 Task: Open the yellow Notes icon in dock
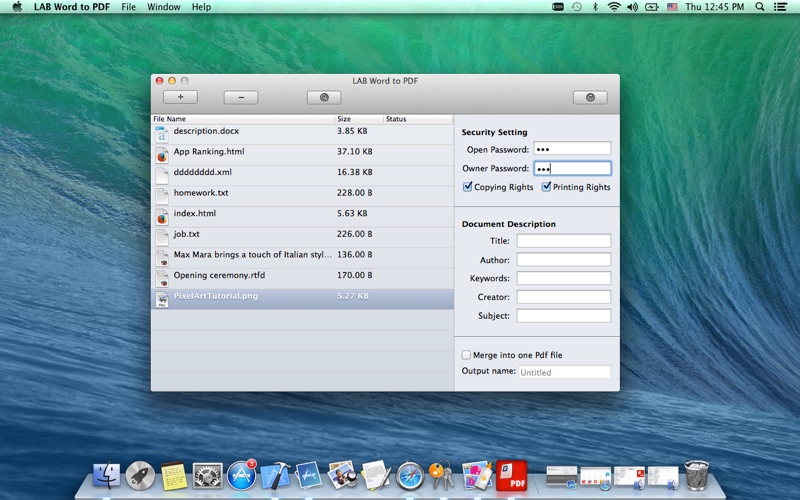click(x=174, y=476)
